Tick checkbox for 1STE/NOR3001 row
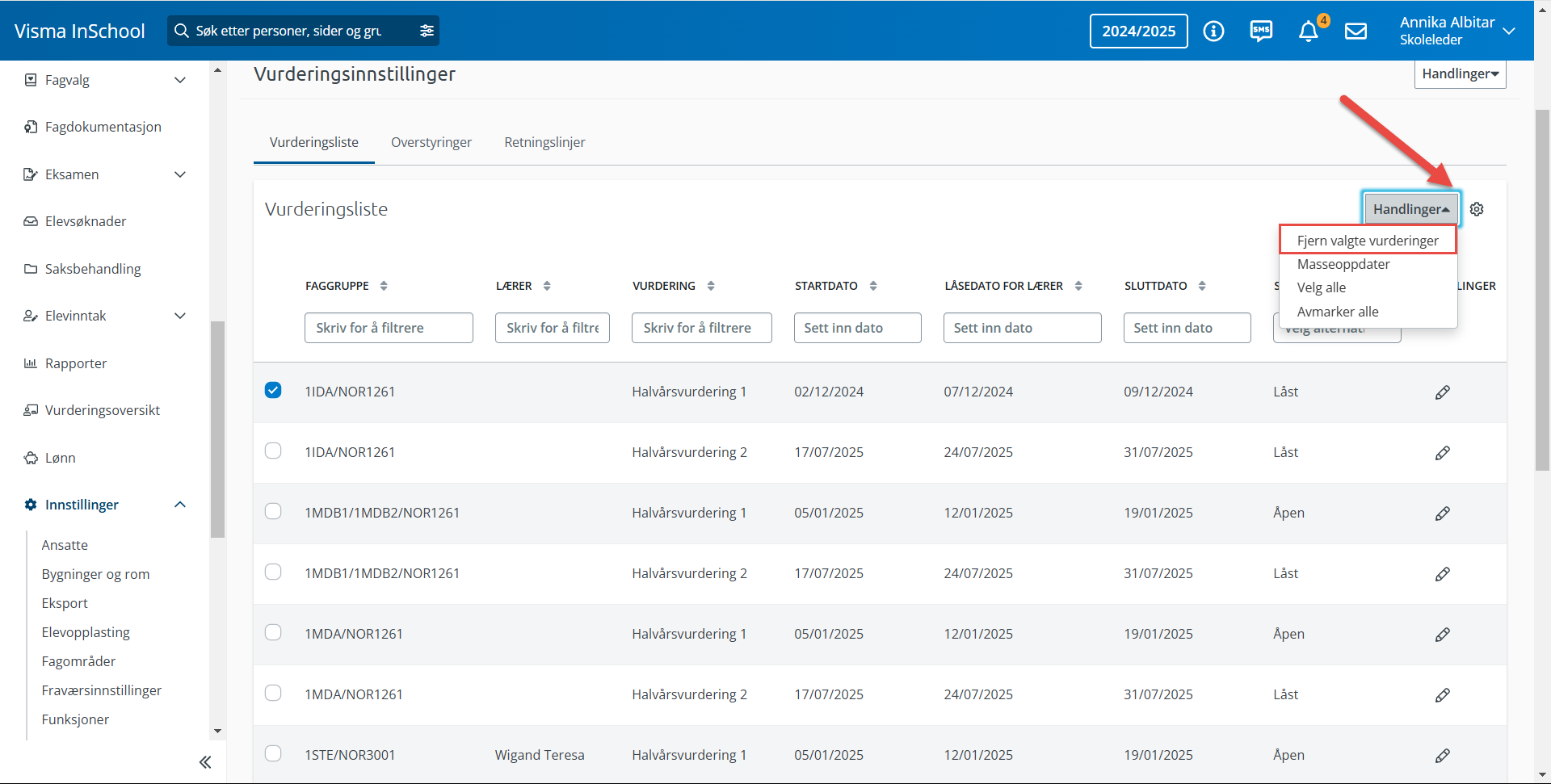This screenshot has height=784, width=1551. [x=273, y=753]
